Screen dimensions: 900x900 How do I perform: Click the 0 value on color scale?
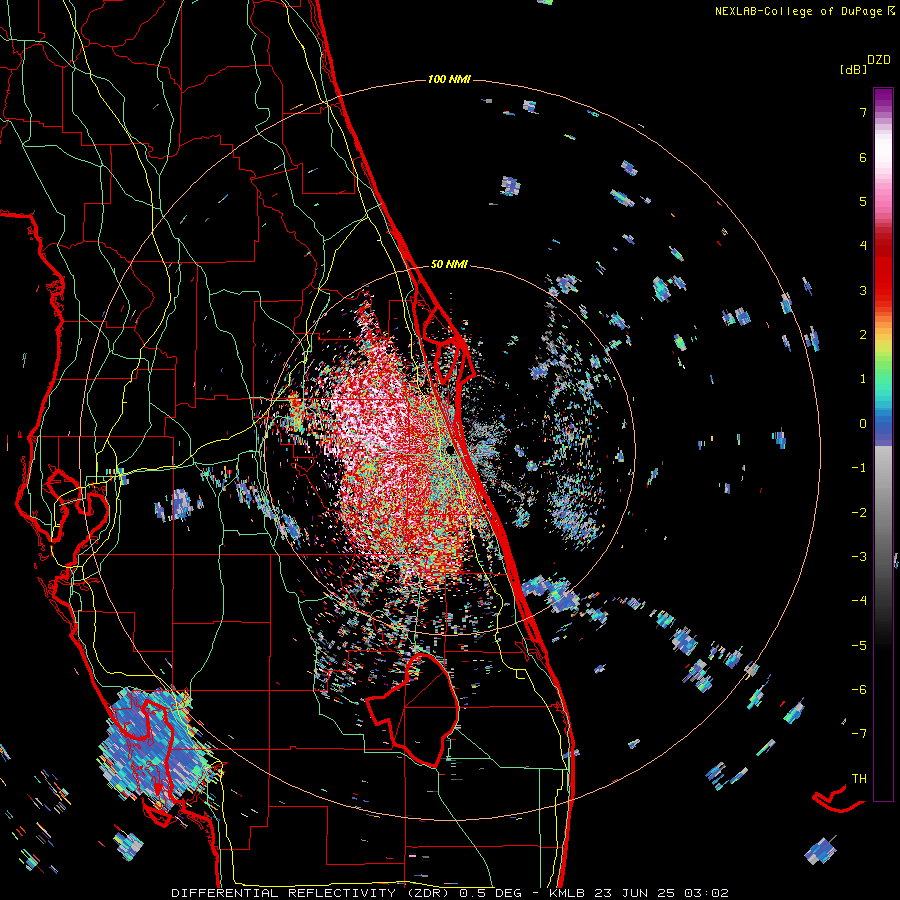coord(863,424)
